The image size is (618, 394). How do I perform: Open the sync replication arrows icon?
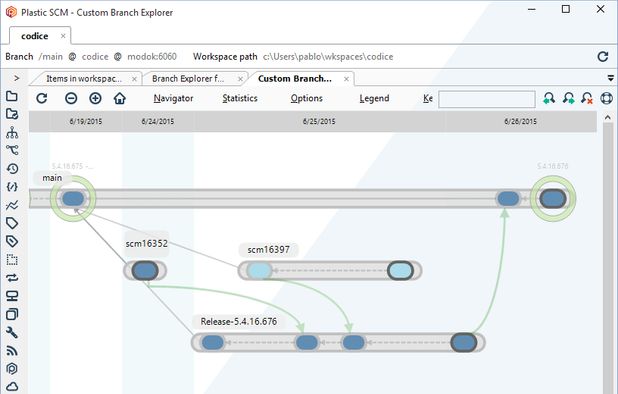tap(12, 278)
